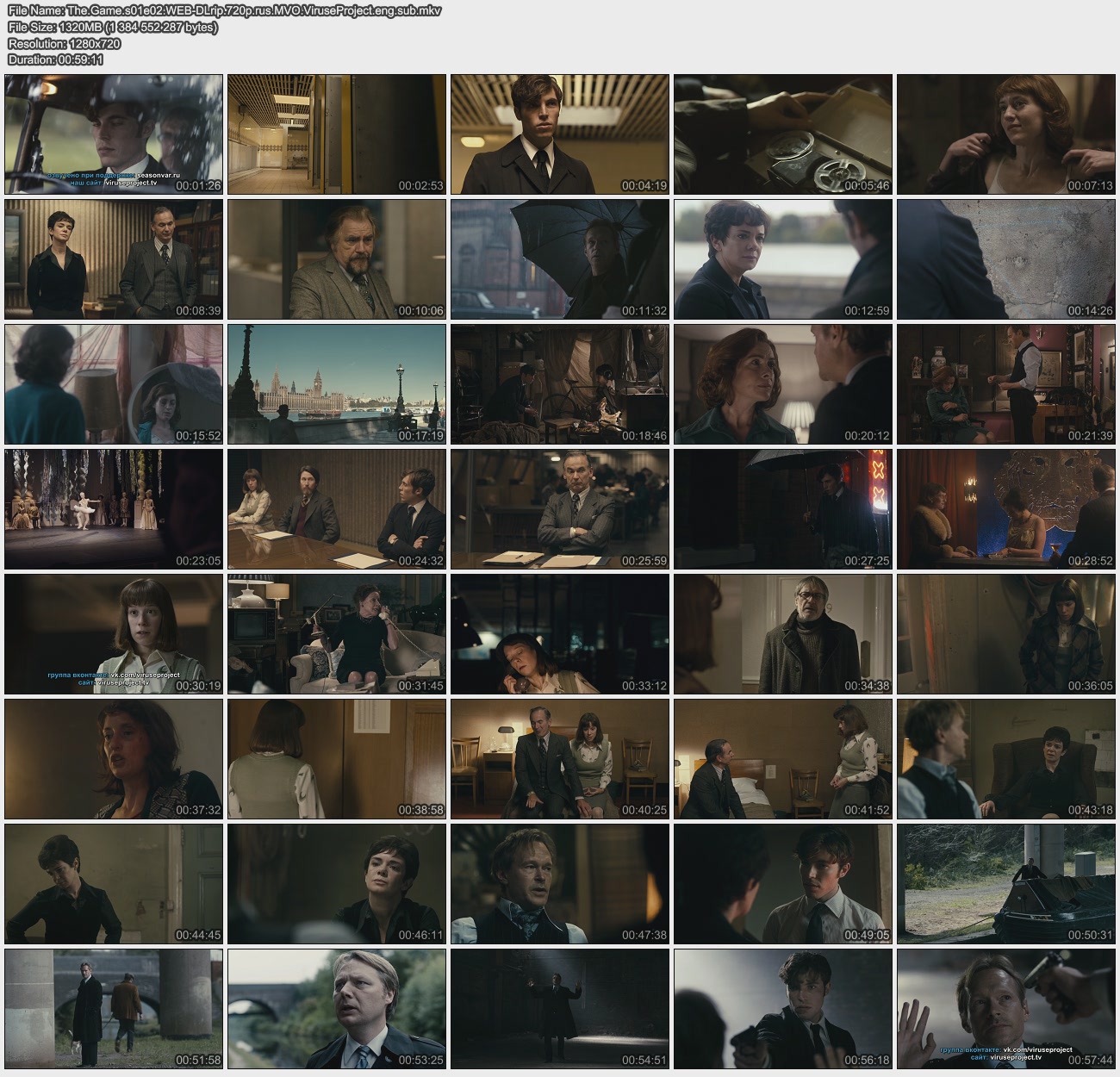Click the Duration 00:59:11 text

[x=55, y=59]
